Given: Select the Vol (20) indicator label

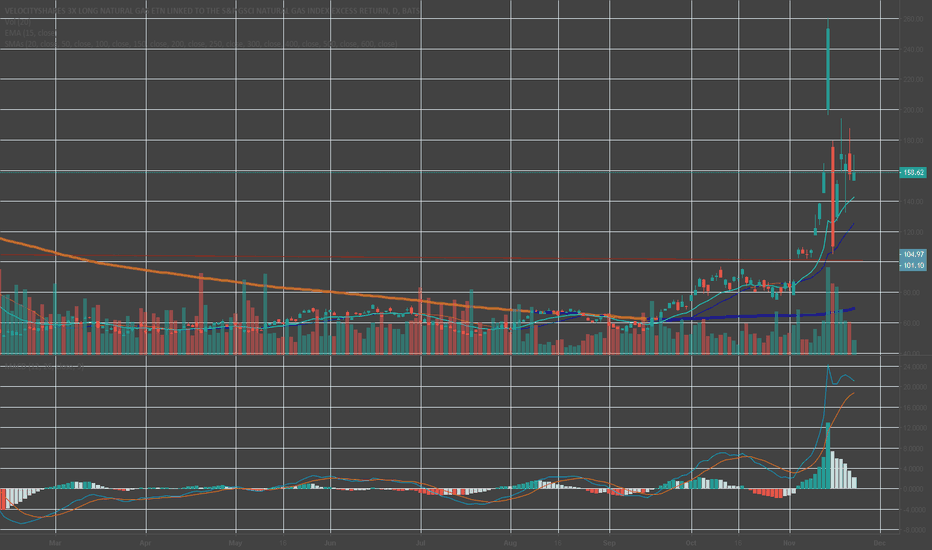Looking at the screenshot, I should (x=18, y=22).
